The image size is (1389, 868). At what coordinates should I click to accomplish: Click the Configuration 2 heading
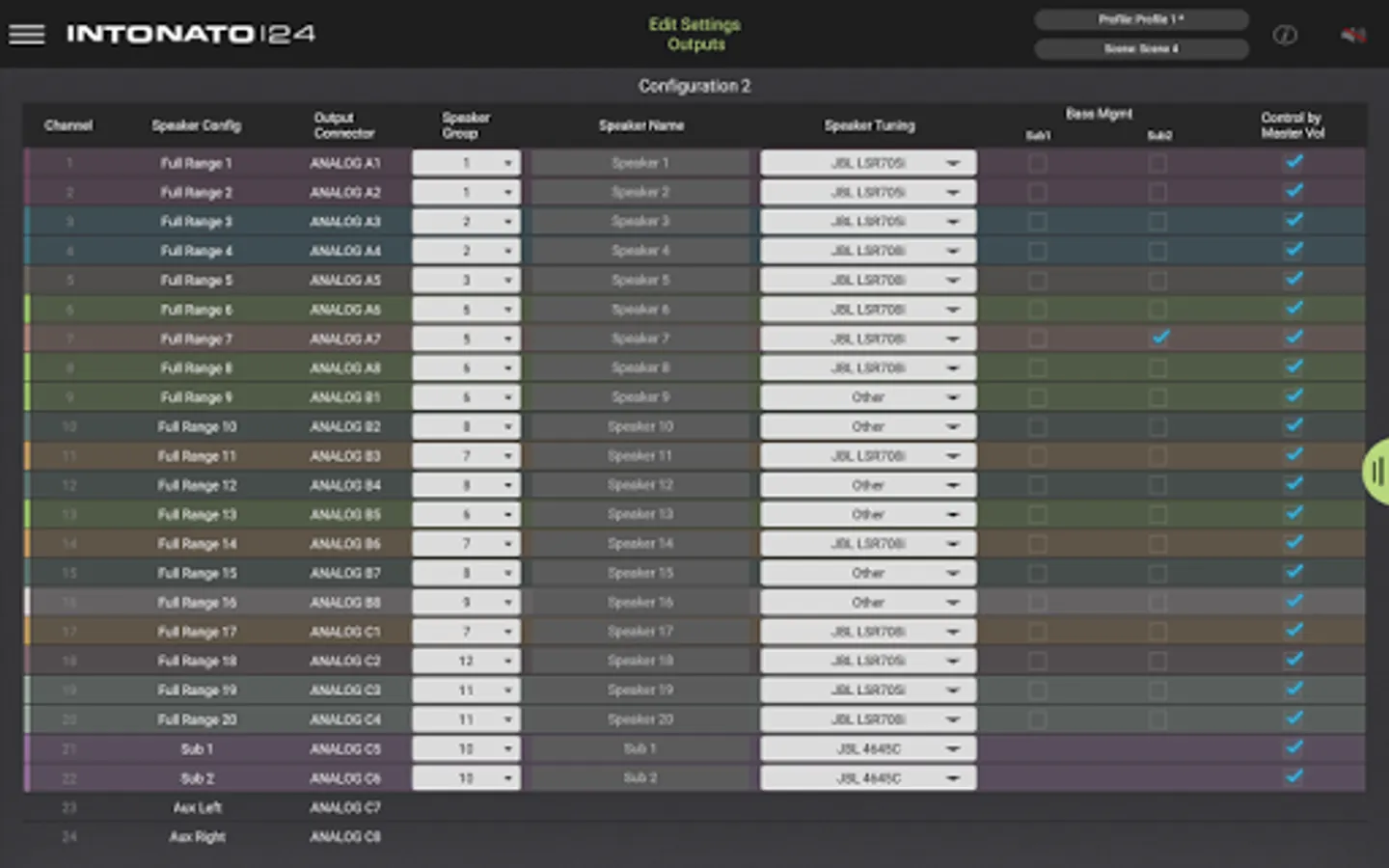tap(694, 86)
